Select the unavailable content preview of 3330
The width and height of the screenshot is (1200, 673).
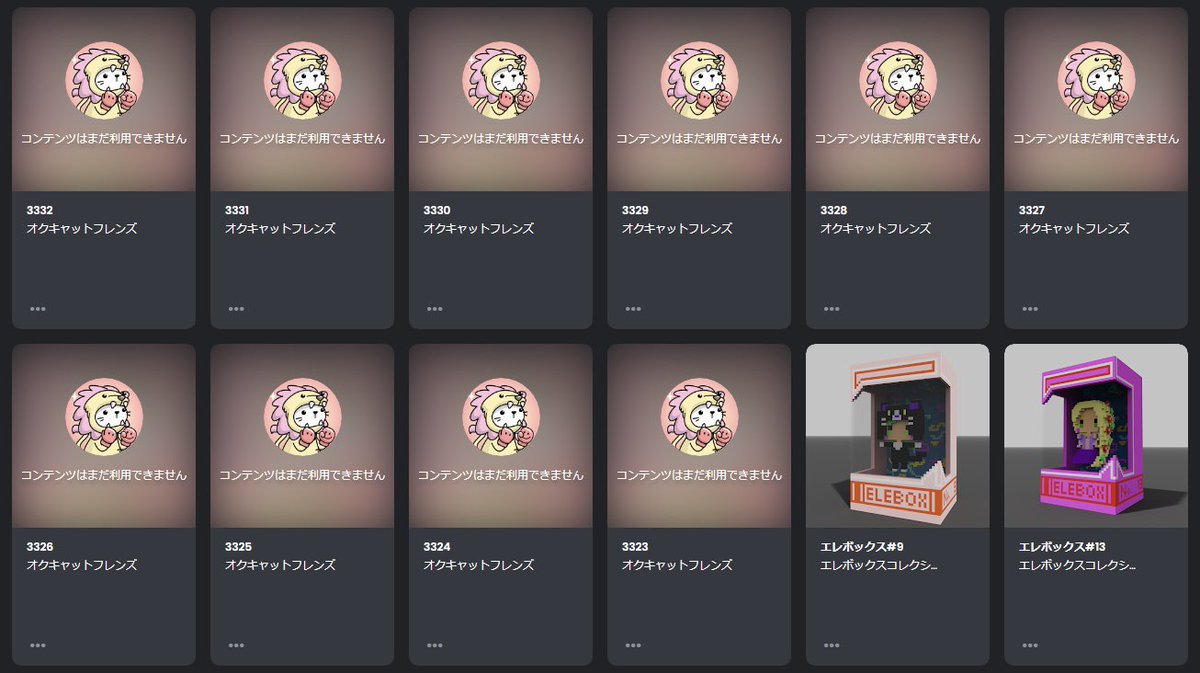(x=501, y=99)
